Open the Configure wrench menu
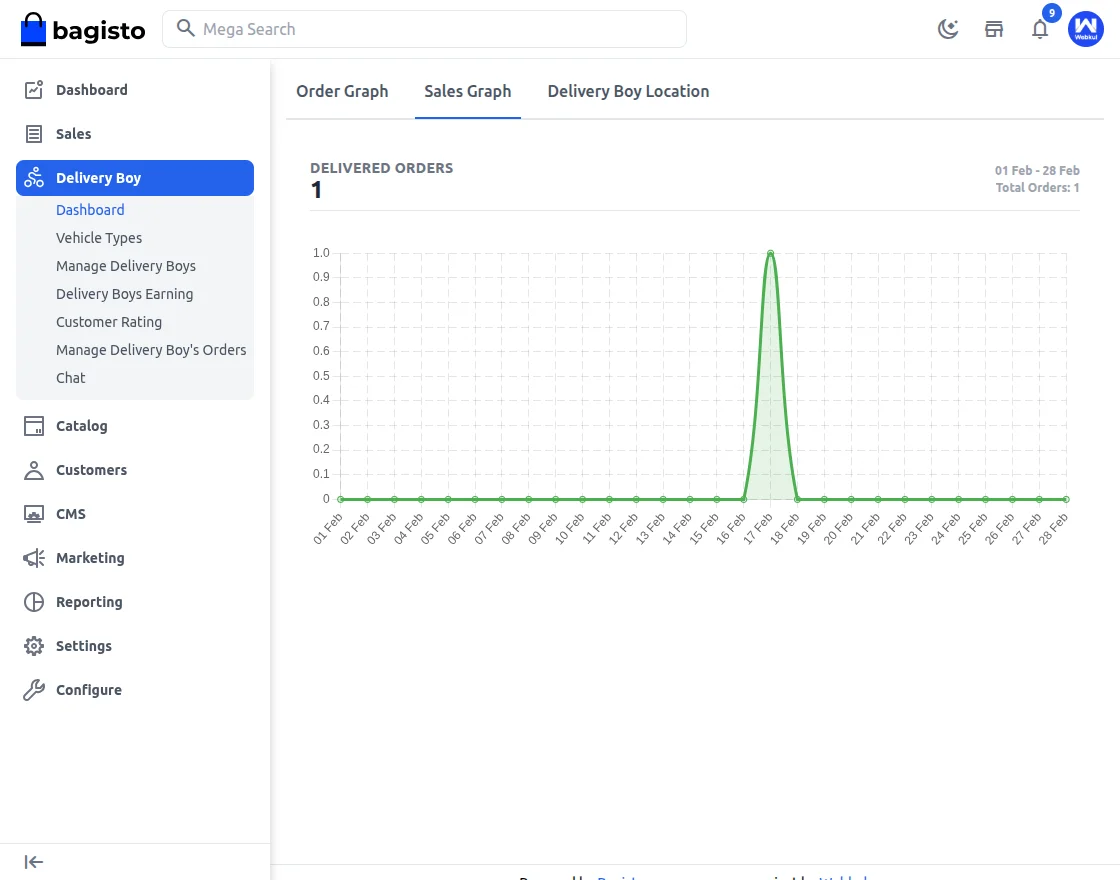 (x=88, y=690)
